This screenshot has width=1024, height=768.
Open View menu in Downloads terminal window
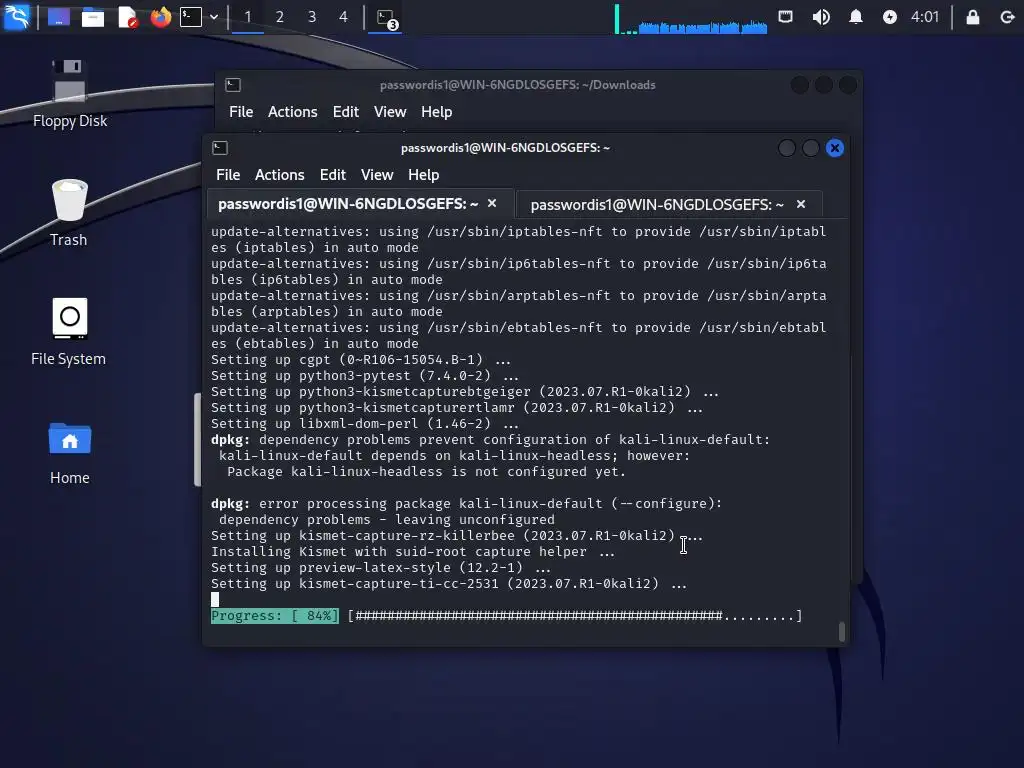point(390,112)
